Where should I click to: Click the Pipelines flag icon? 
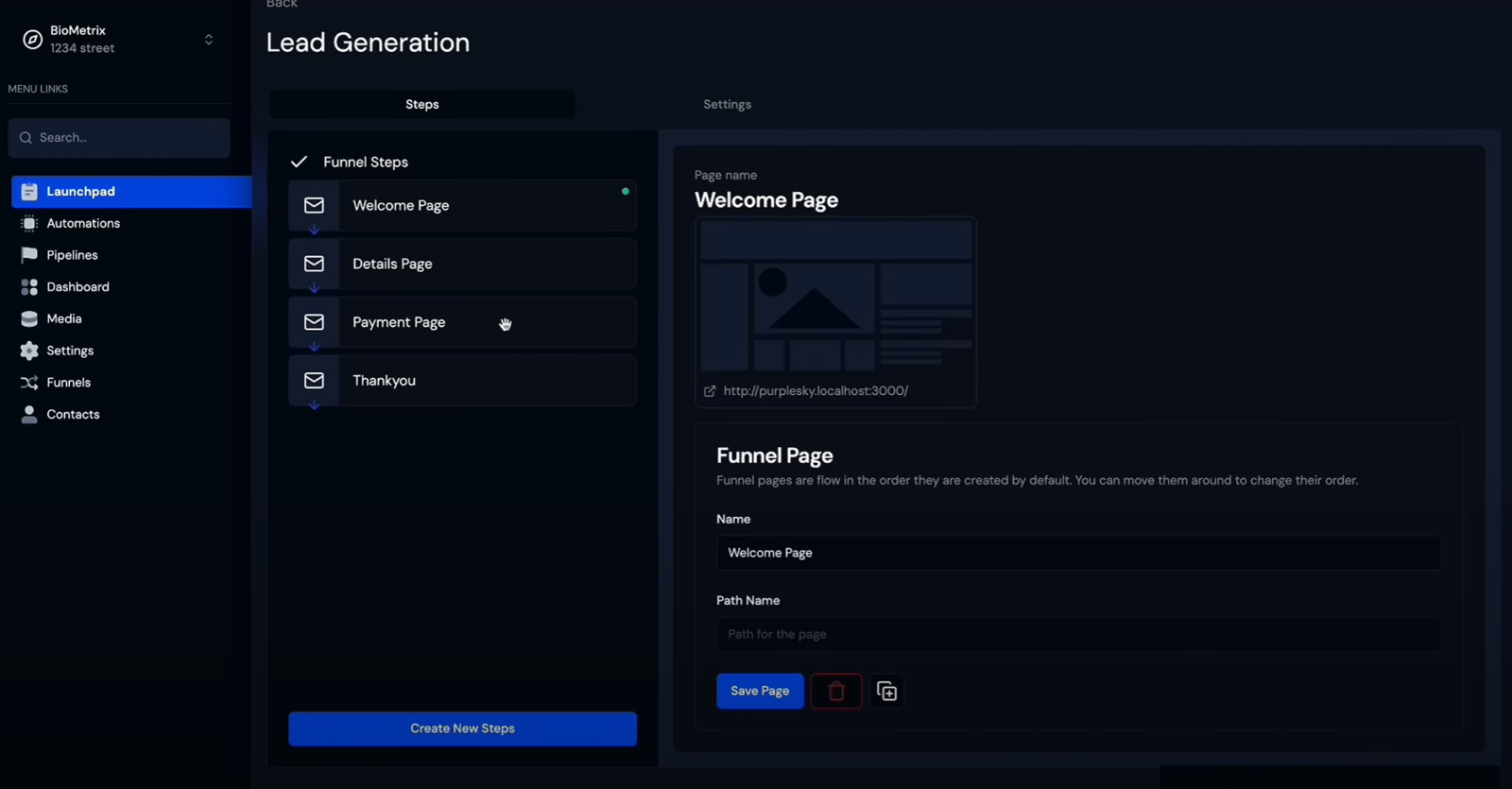tap(29, 255)
